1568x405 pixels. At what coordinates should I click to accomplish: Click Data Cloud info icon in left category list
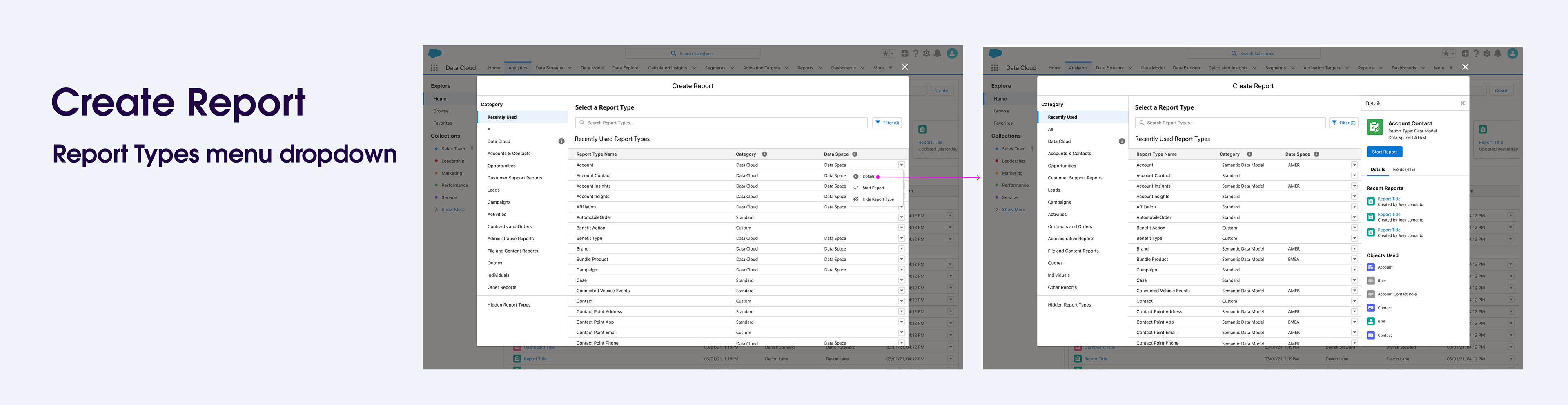561,141
